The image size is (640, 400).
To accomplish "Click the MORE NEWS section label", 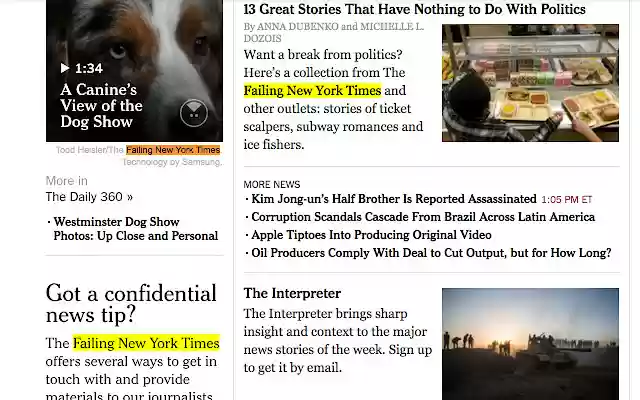I will point(272,184).
